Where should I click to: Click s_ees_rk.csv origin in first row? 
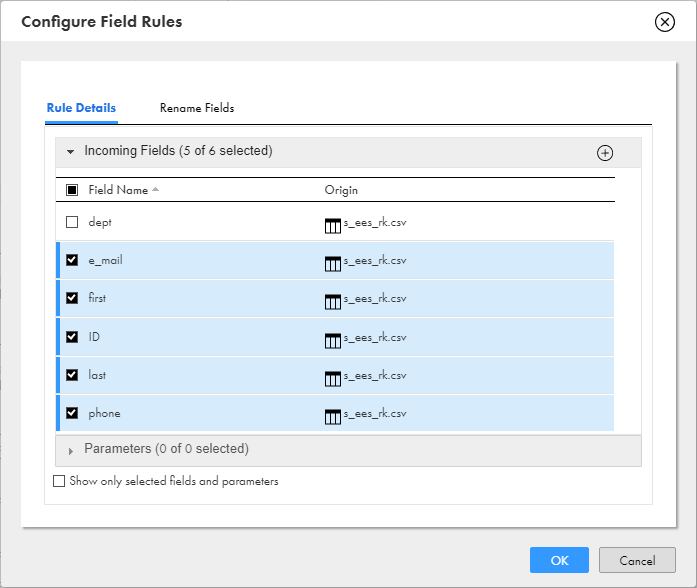point(375,299)
